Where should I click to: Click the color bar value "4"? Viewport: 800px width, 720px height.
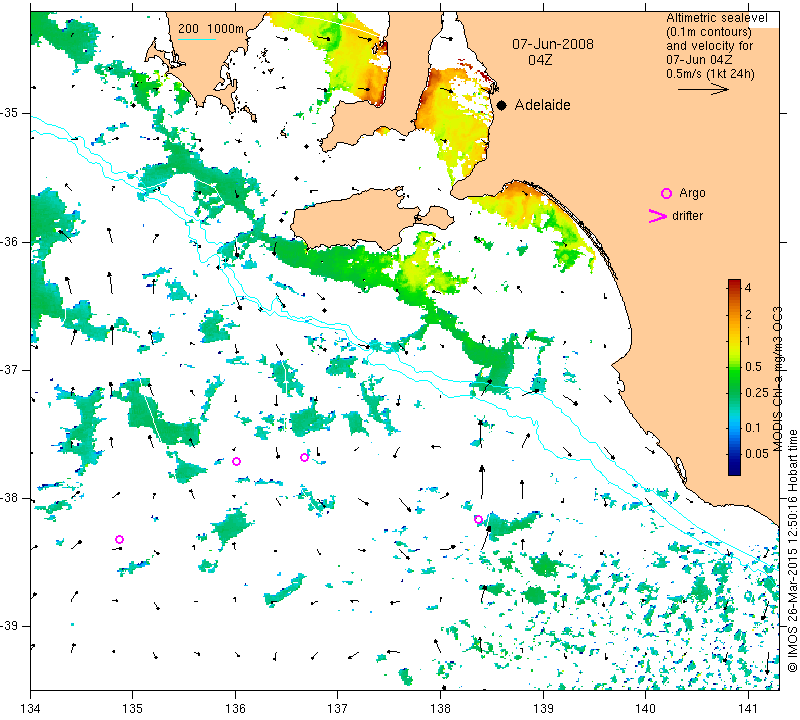[x=748, y=288]
